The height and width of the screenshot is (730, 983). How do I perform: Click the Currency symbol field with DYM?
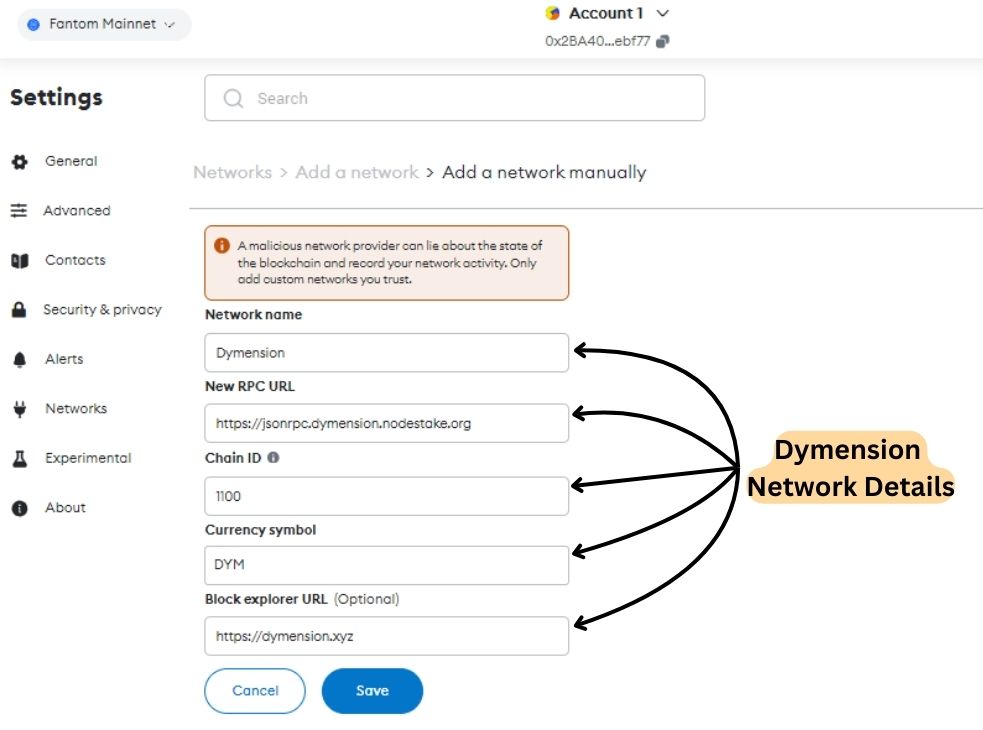(386, 565)
